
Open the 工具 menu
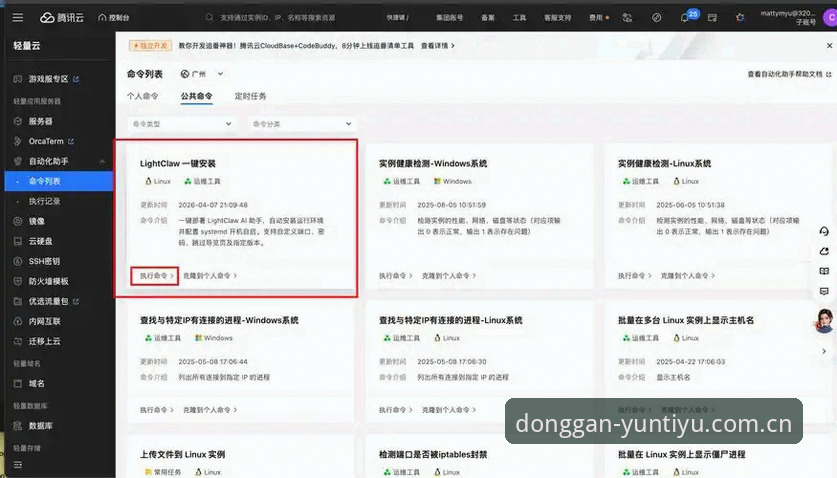[x=519, y=18]
